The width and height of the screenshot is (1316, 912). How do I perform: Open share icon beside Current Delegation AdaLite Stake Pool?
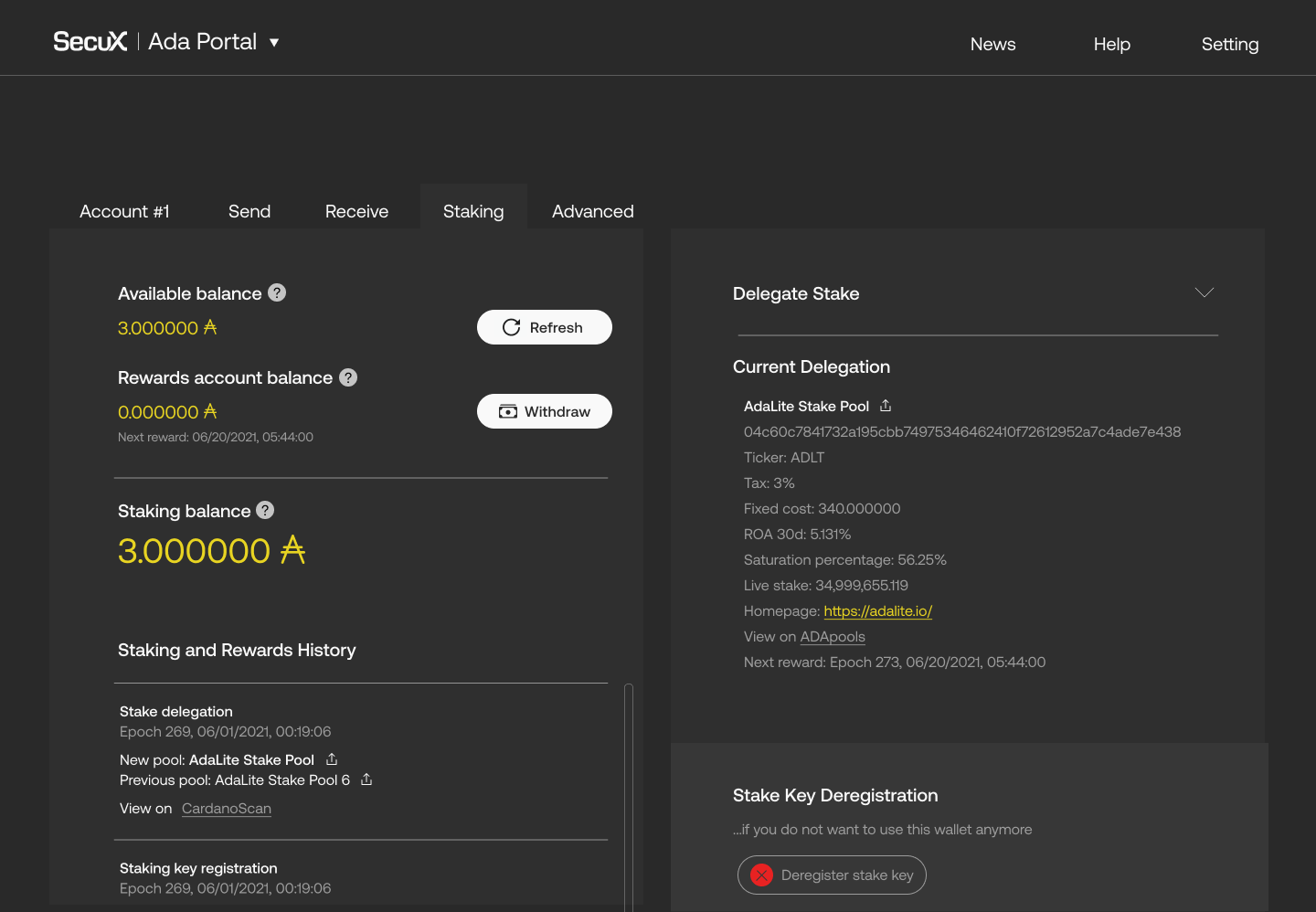(885, 405)
